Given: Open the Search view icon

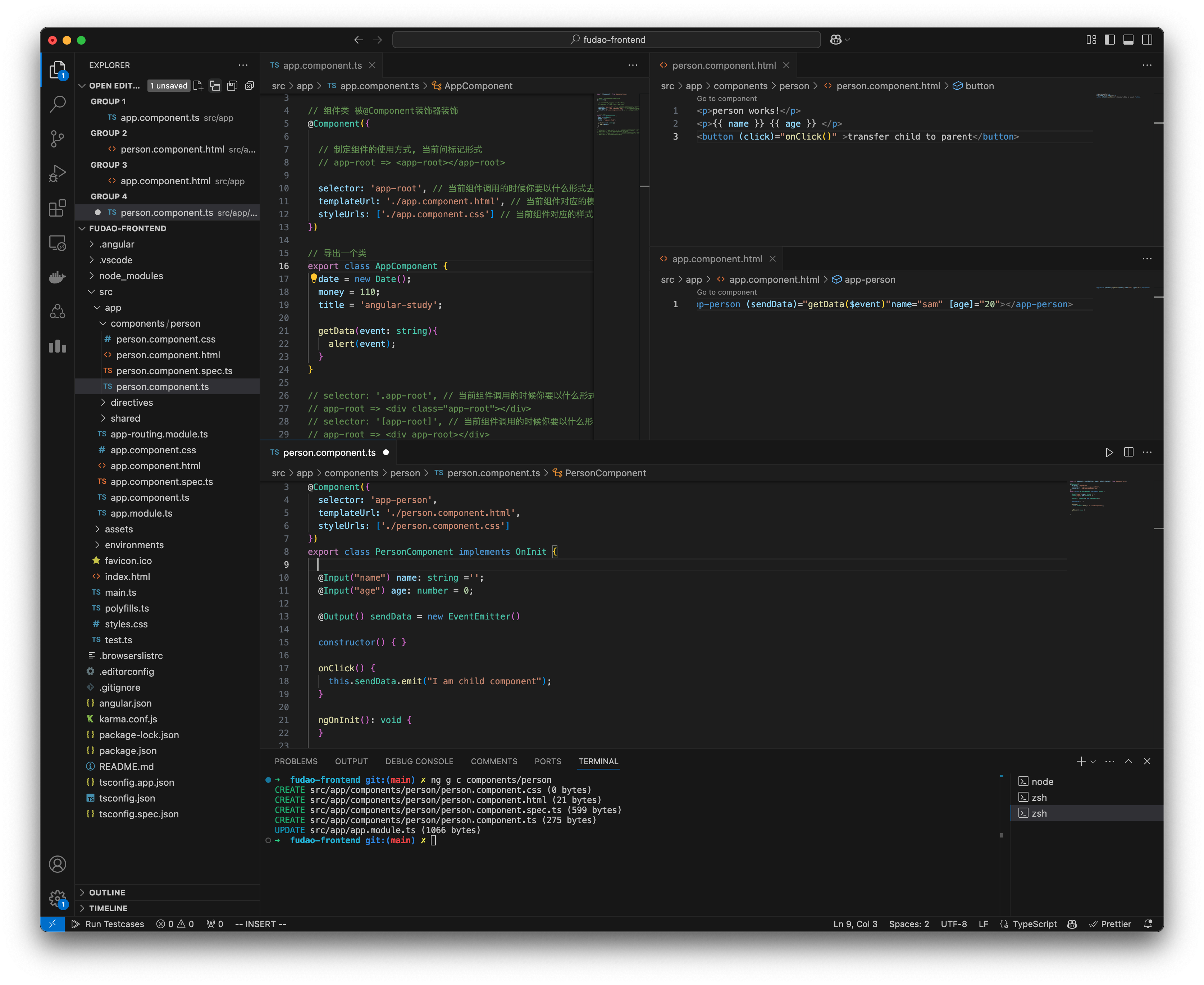Looking at the screenshot, I should tap(57, 104).
